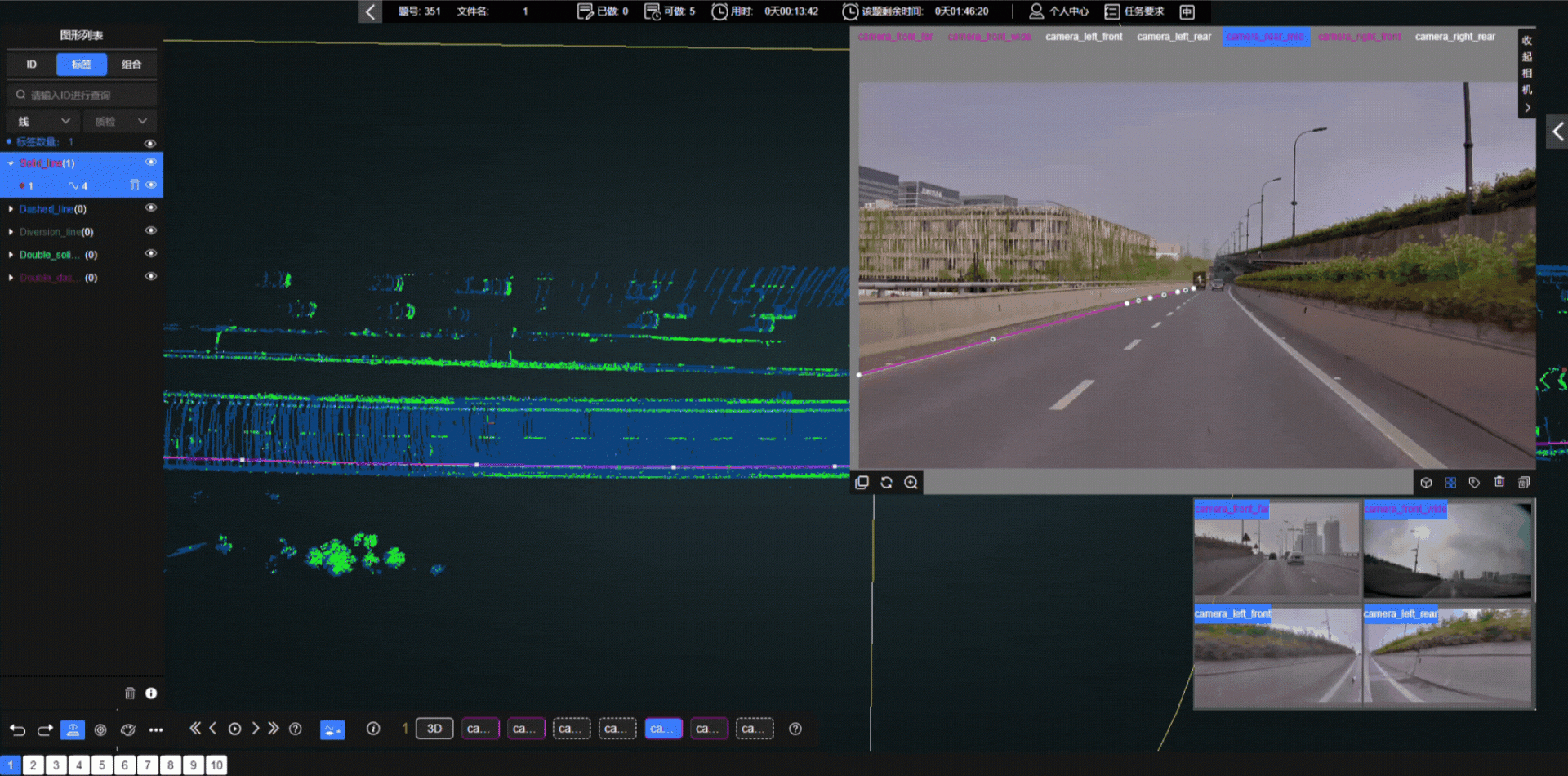Select the ID tab in shape list
This screenshot has width=1568, height=776.
(x=31, y=65)
